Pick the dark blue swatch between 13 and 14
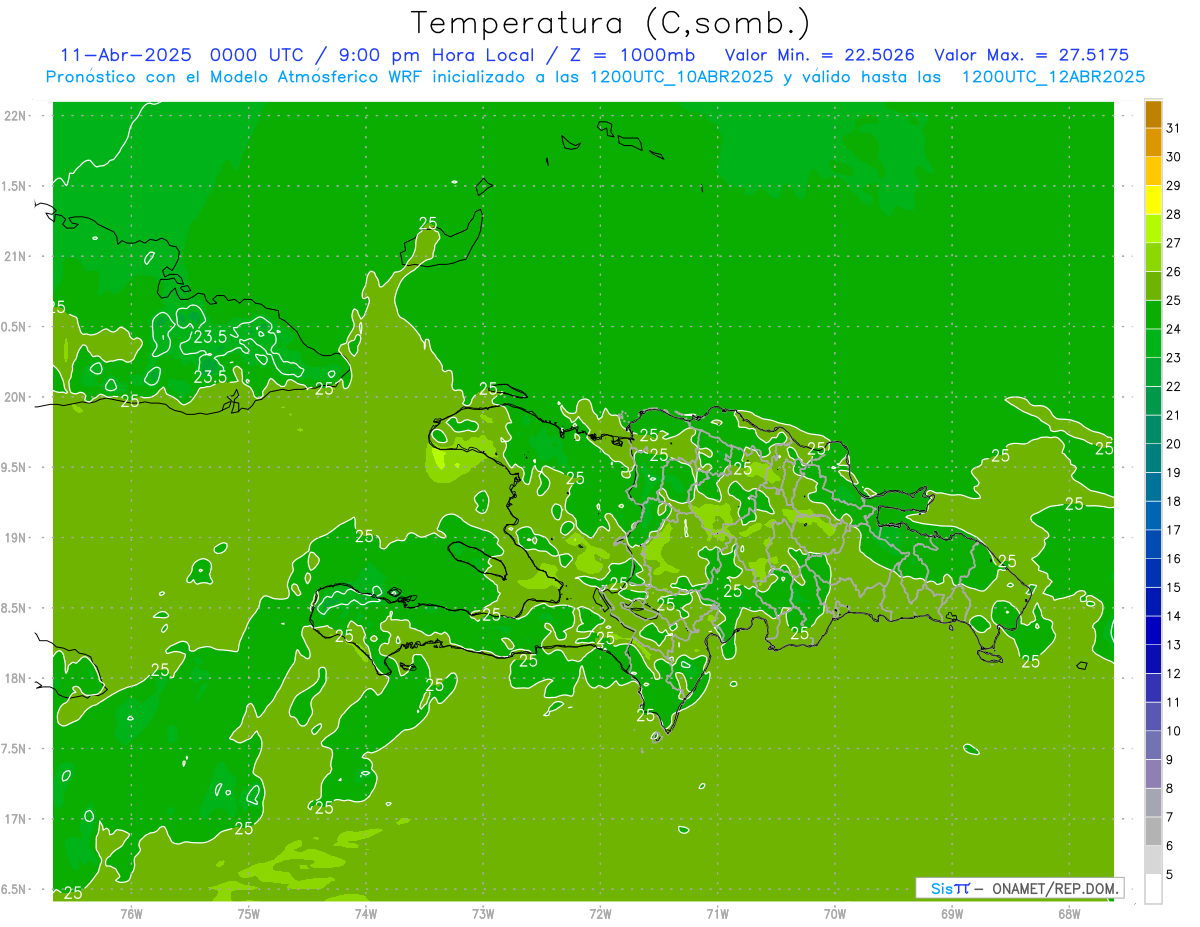This screenshot has width=1200, height=927. point(1153,630)
